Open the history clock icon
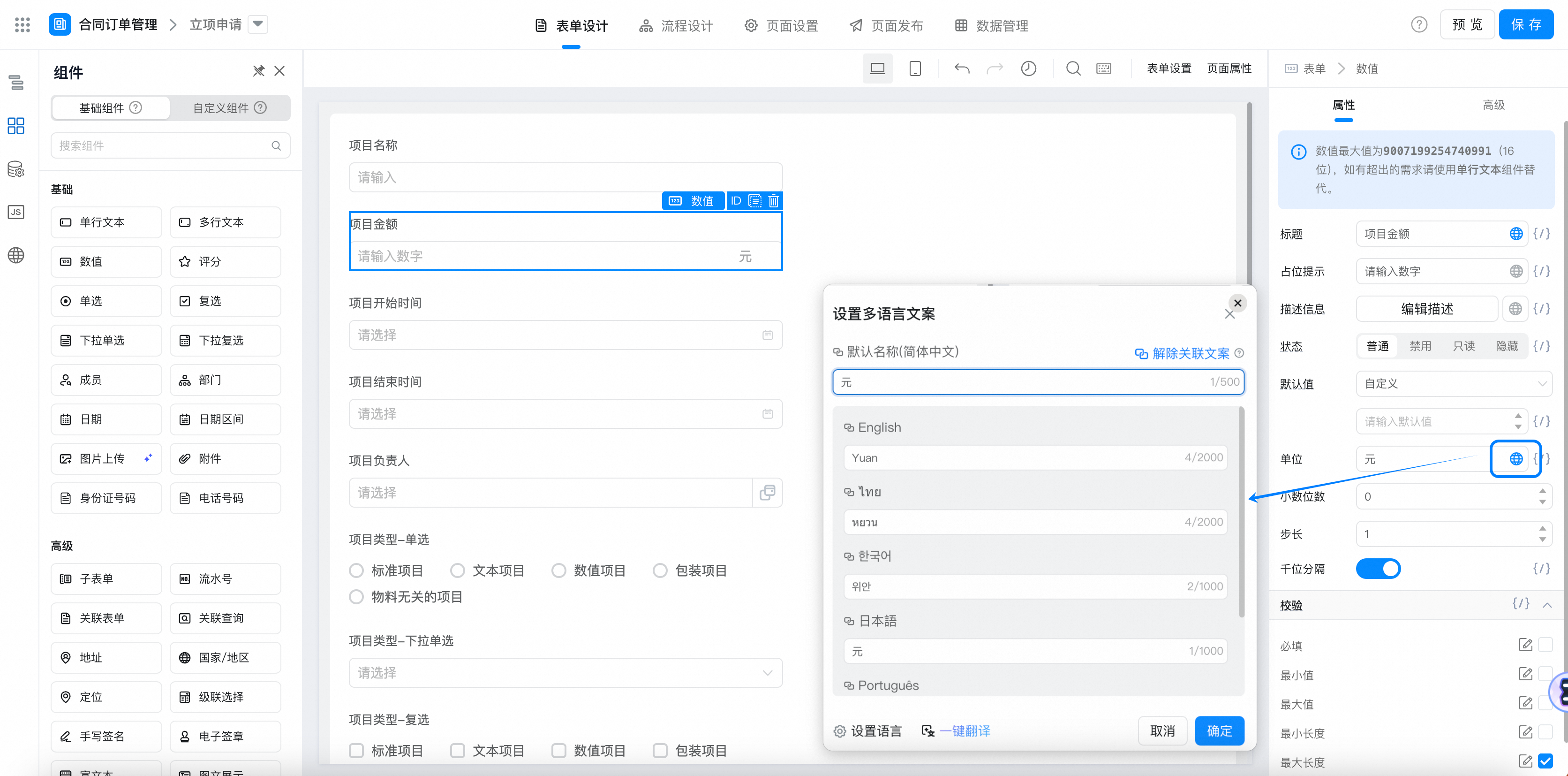The height and width of the screenshot is (776, 1568). pyautogui.click(x=1028, y=68)
